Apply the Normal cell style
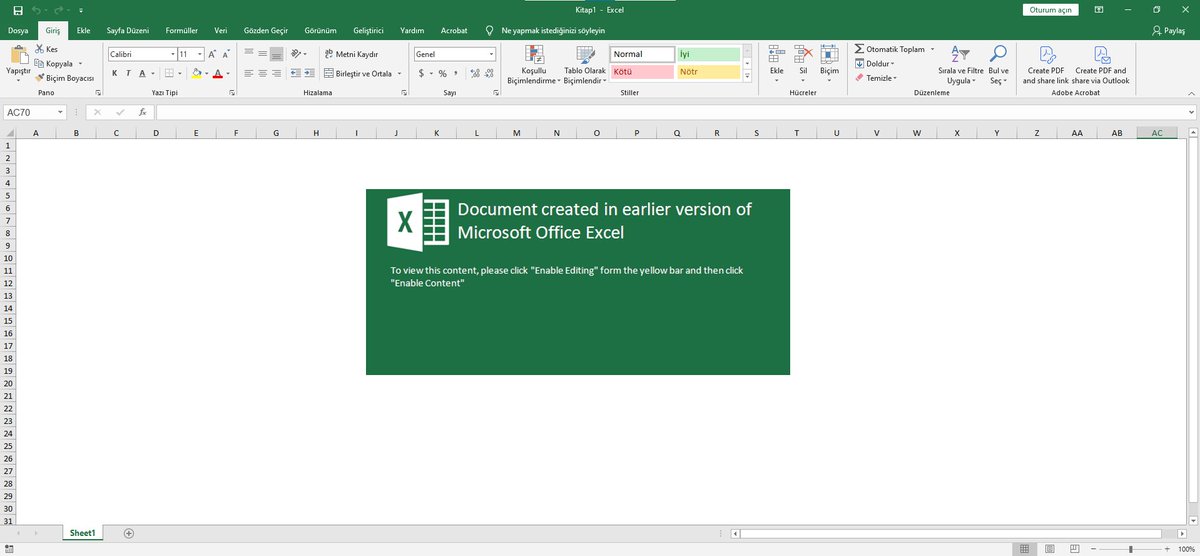Screen dimensions: 1200x556 click(642, 54)
